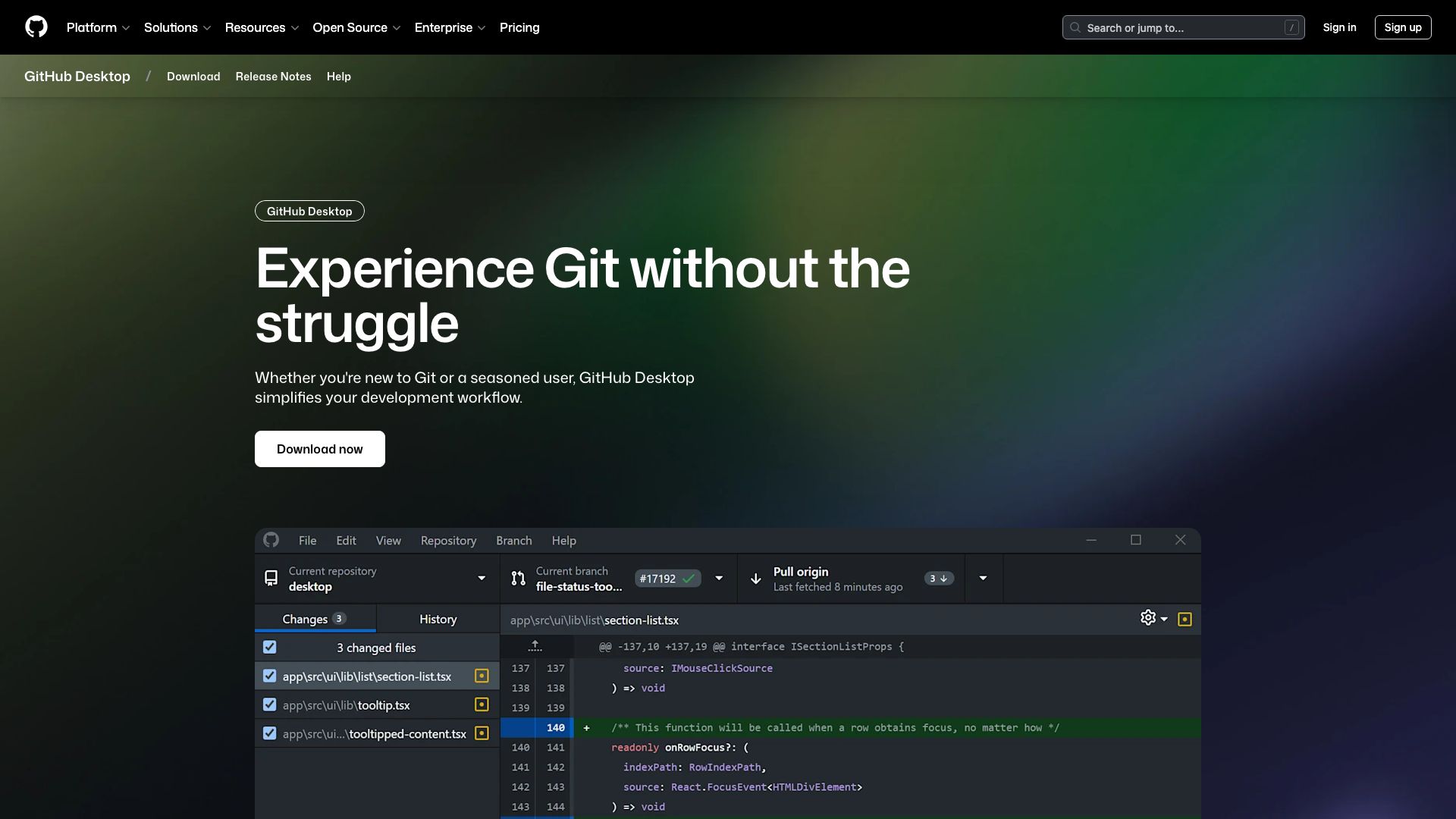Uncheck the tooltip.tsx file checkbox
The height and width of the screenshot is (819, 1456).
point(270,704)
